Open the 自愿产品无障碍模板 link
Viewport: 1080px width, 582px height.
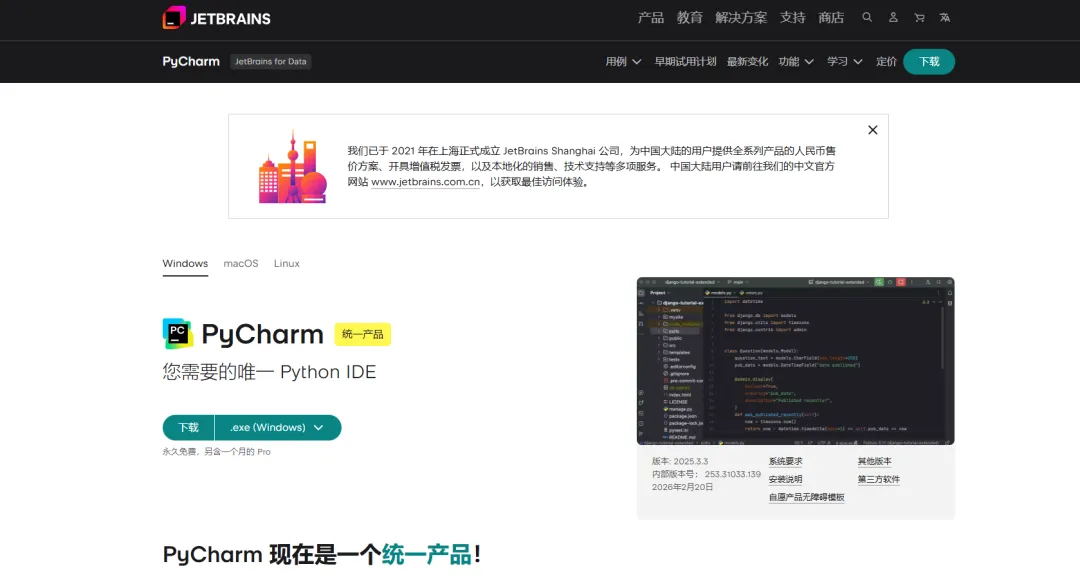(807, 497)
